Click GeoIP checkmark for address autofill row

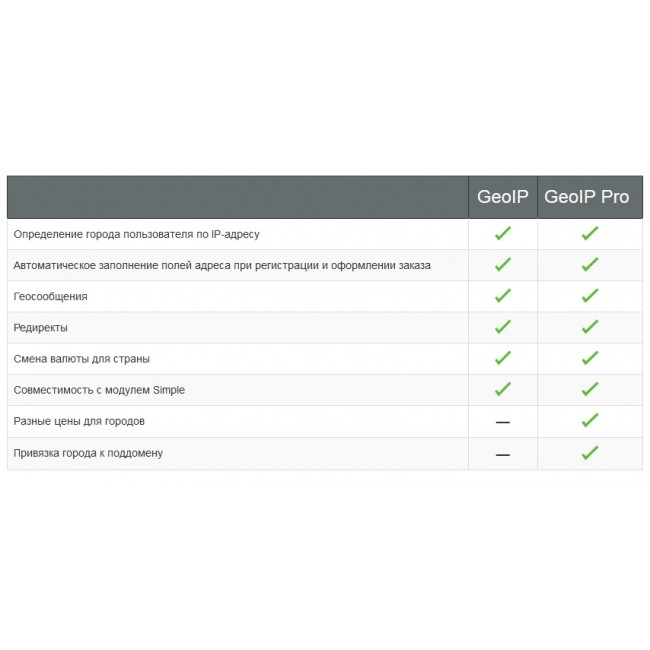(502, 265)
